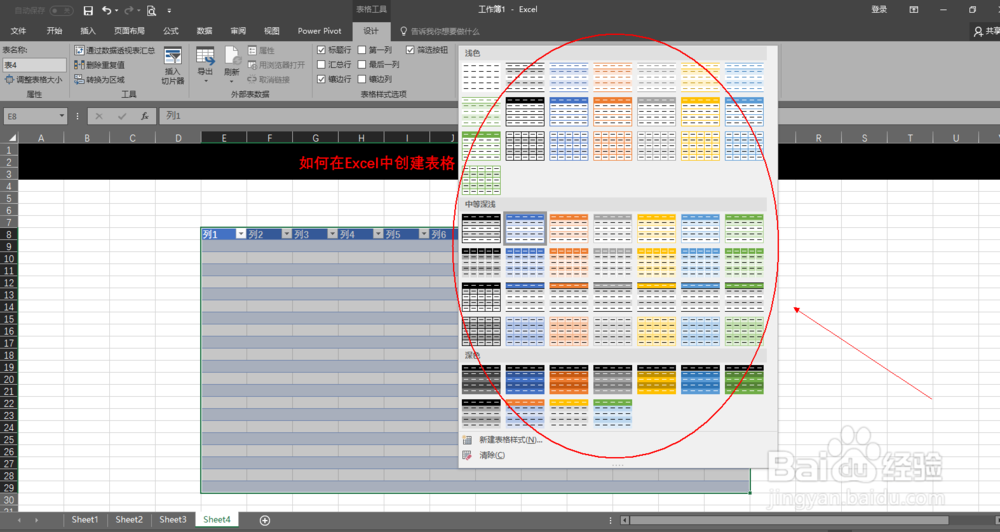Viewport: 1000px width, 532px height.
Task: Check the 第一列 first column checkbox
Action: pos(362,50)
